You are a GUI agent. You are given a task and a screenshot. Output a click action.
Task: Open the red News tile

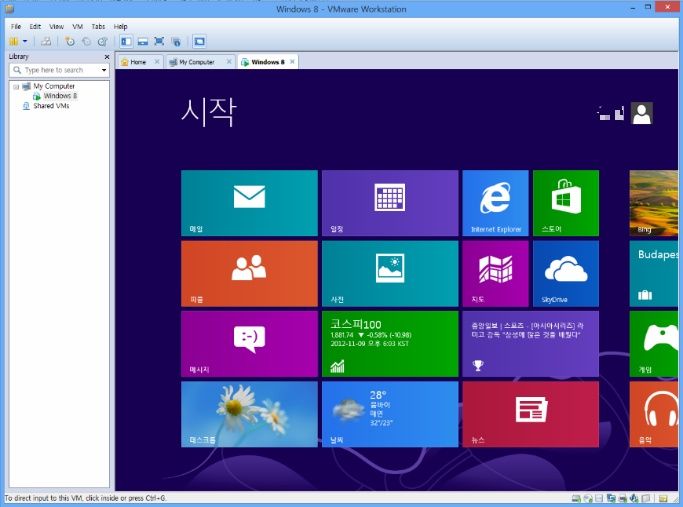click(x=531, y=414)
